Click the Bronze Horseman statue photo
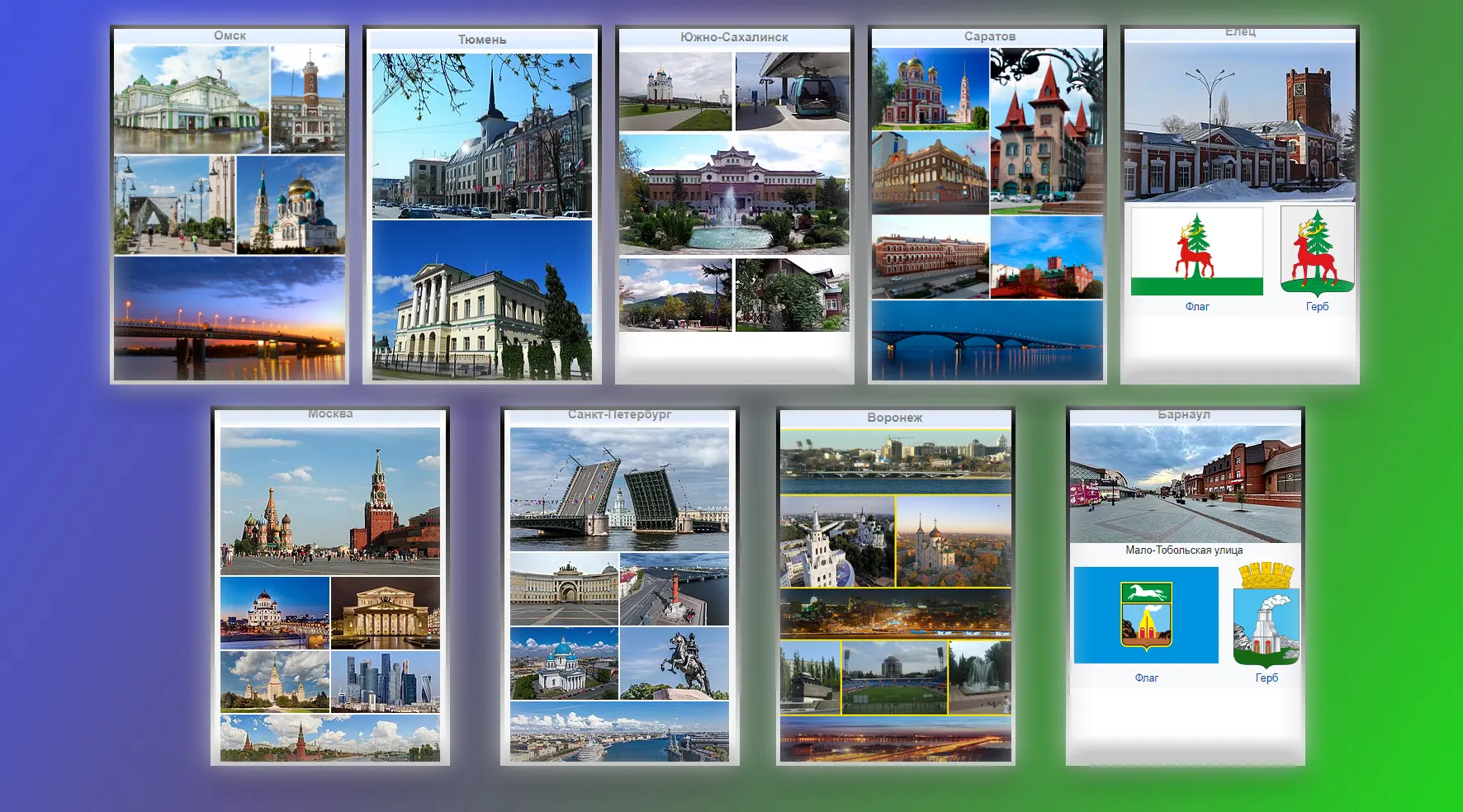 click(674, 663)
